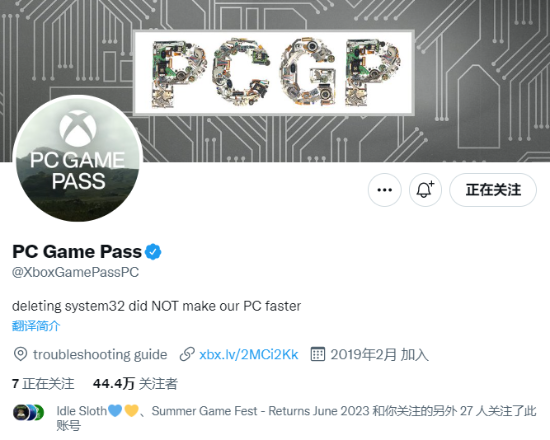This screenshot has width=550, height=440.
Task: View the PCGP banner header image
Action: click(x=275, y=81)
